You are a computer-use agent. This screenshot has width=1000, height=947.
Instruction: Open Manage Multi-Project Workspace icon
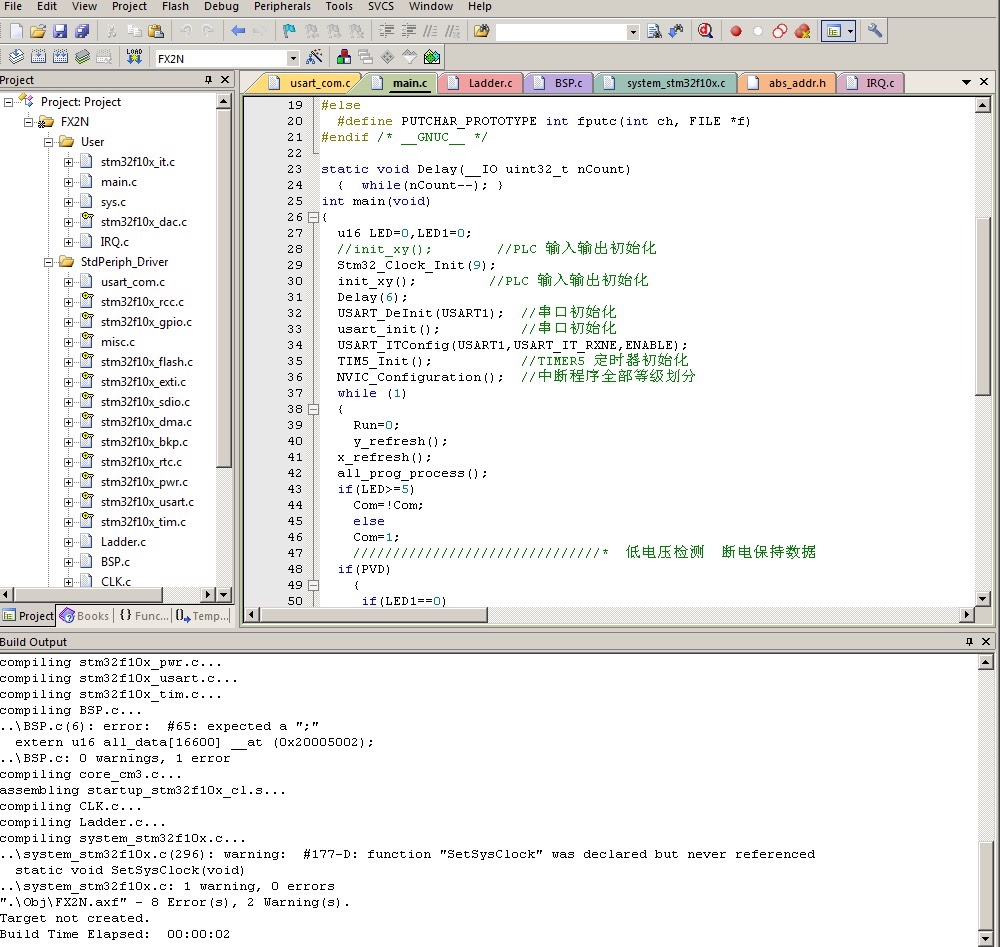click(366, 57)
